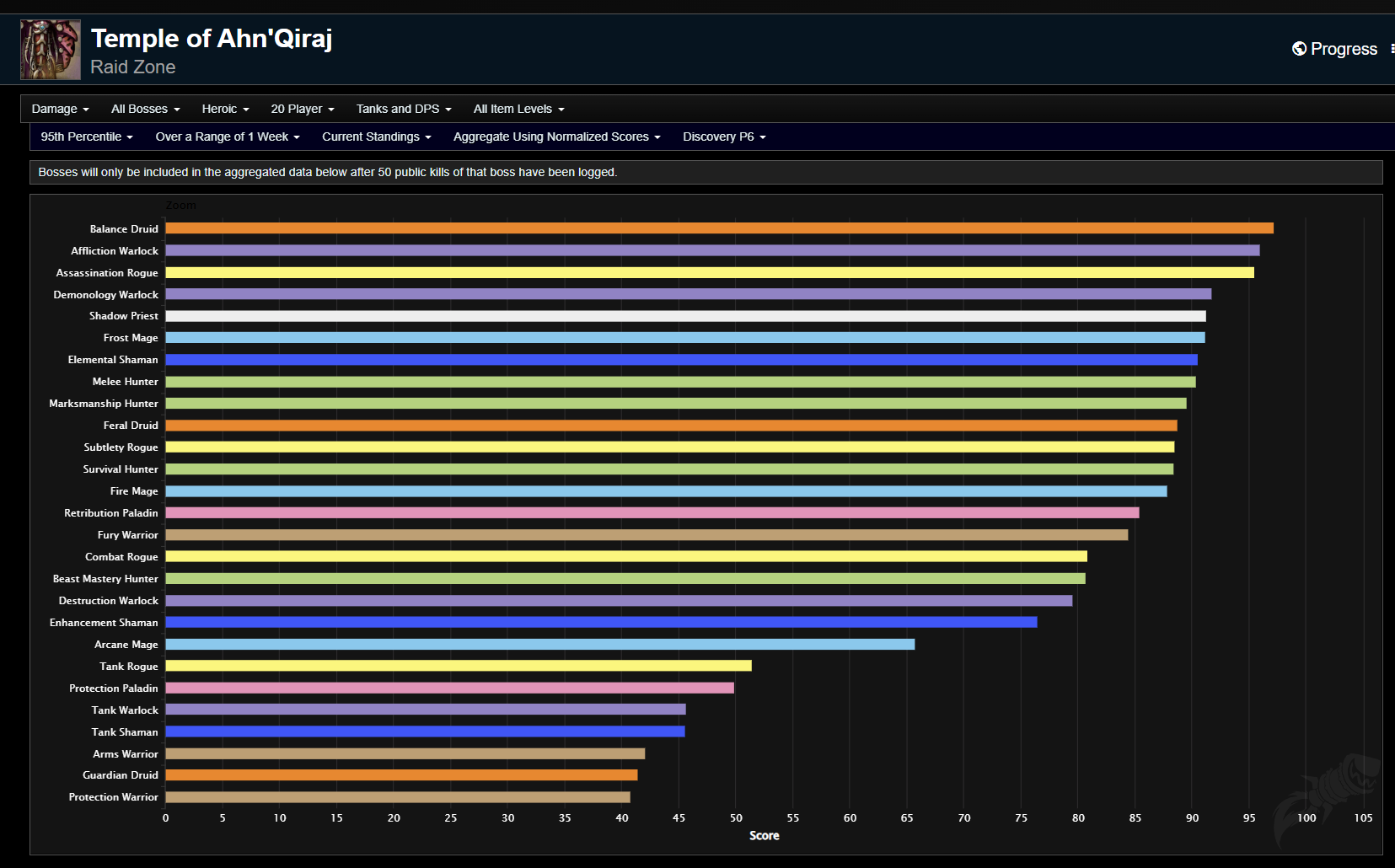
Task: Select the Fury Warrior tan bar
Action: coord(647,534)
